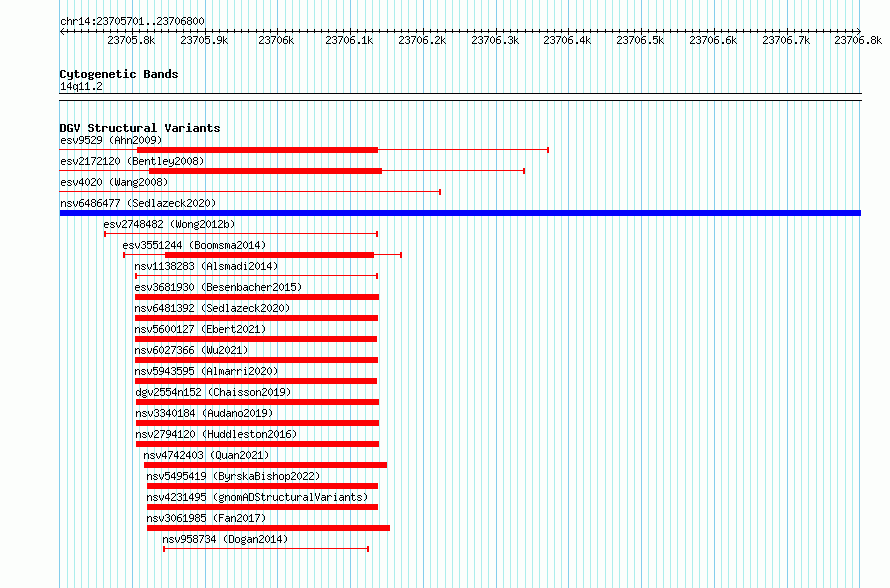Click the esv9529 (Ahn2009) variant label
The image size is (890, 588).
pos(111,140)
